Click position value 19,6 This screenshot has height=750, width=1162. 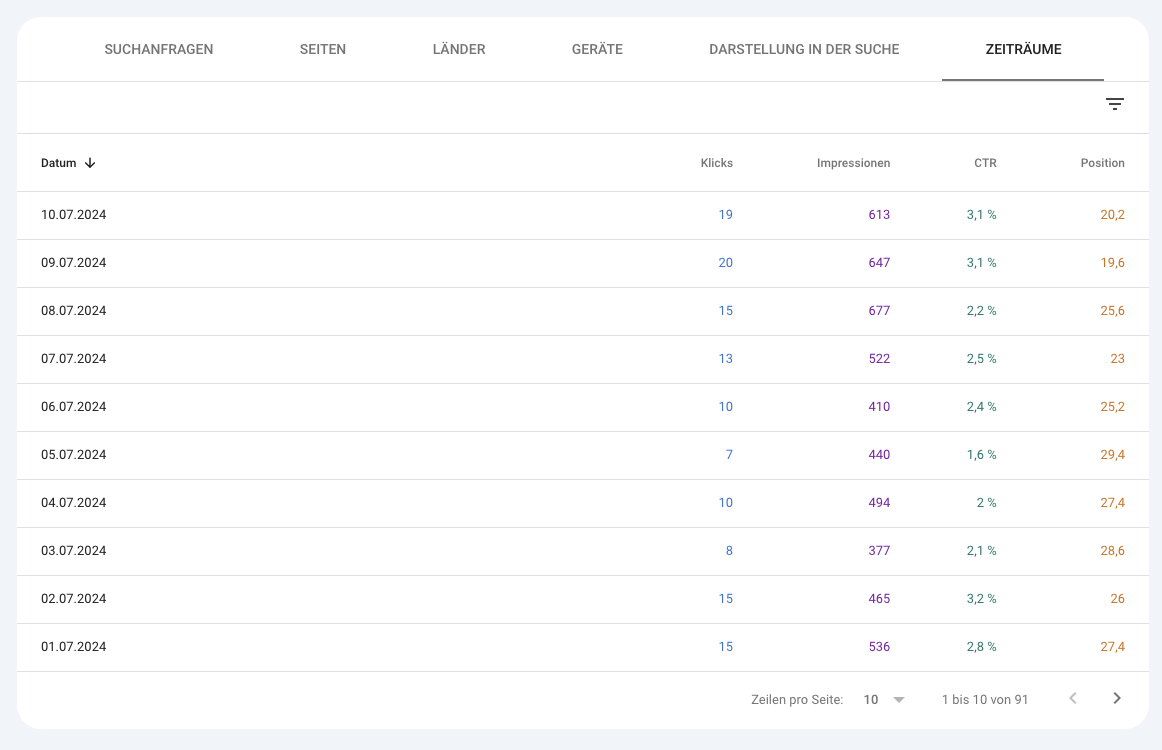tap(1112, 263)
